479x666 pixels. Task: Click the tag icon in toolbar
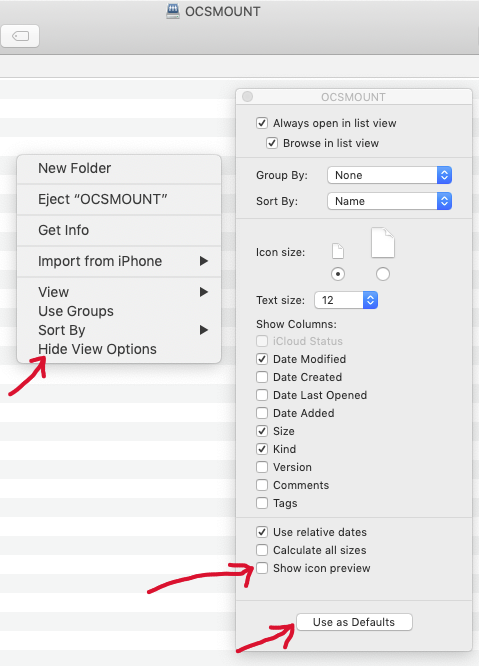(20, 36)
